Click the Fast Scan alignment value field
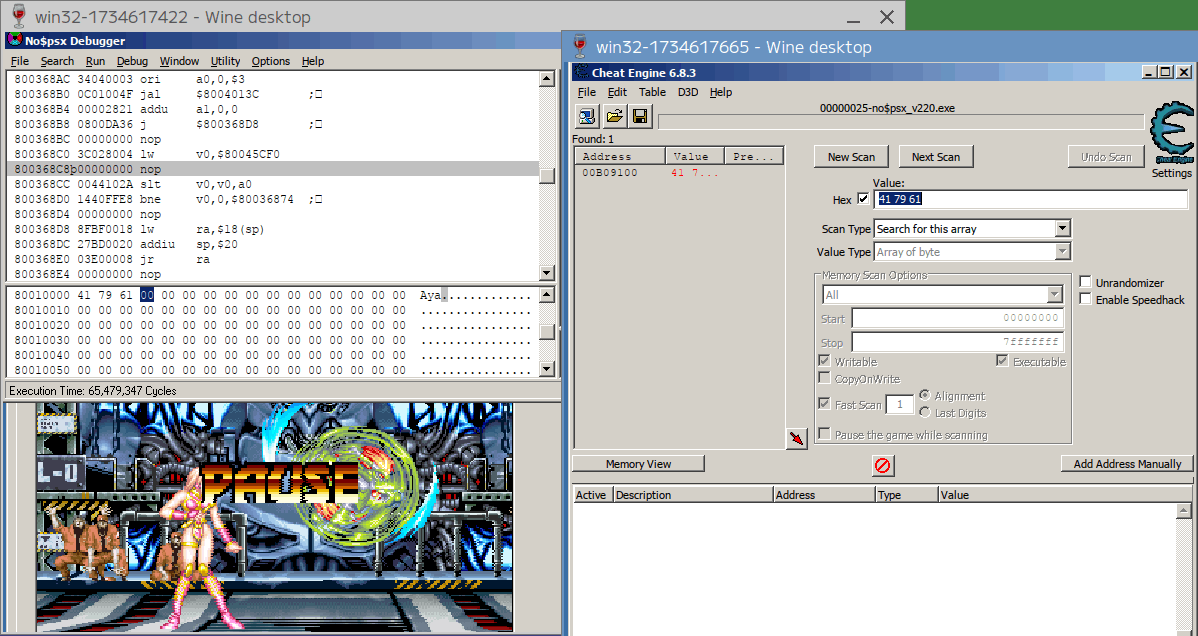 pos(899,404)
